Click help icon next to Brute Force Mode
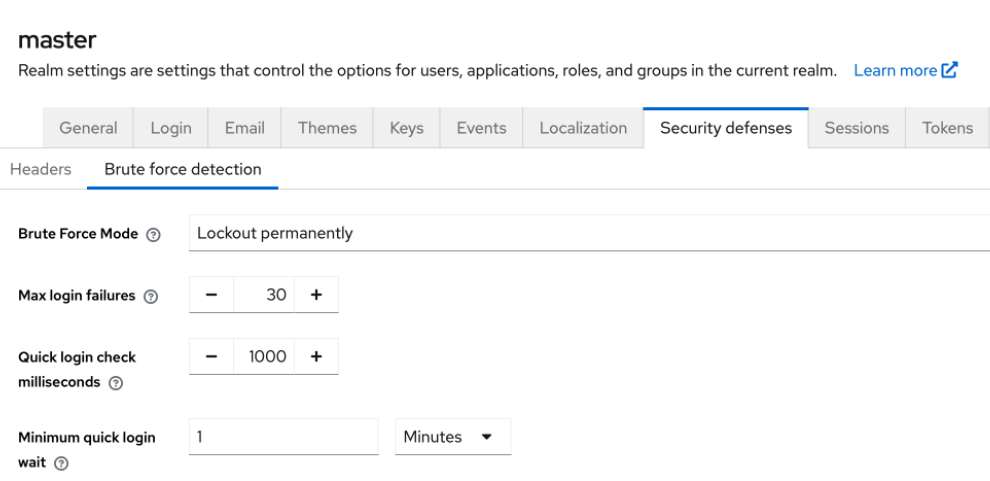Viewport: 990px width, 481px height. point(153,234)
